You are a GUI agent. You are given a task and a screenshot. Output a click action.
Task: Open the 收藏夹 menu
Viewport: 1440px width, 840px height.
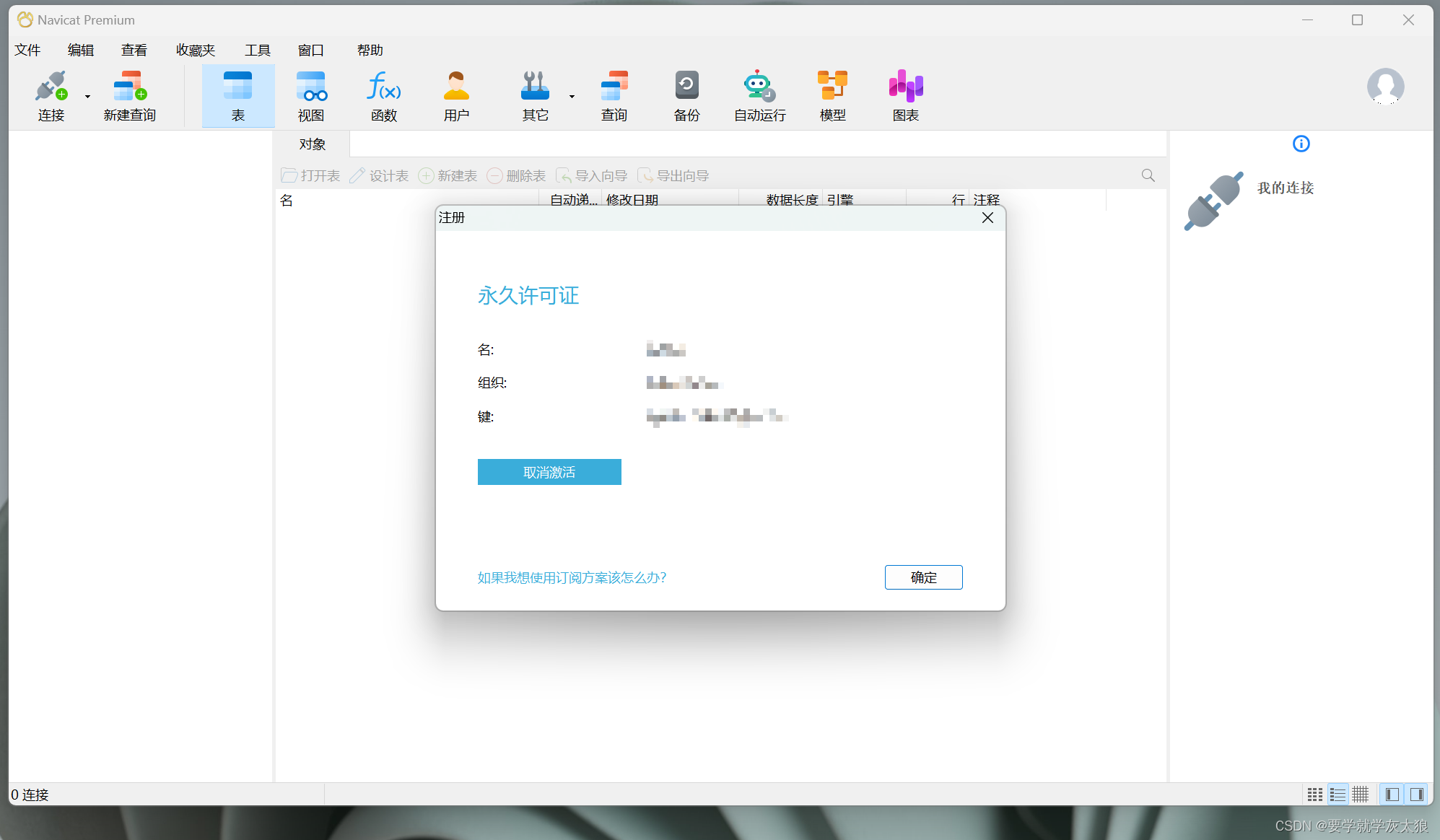click(x=196, y=50)
